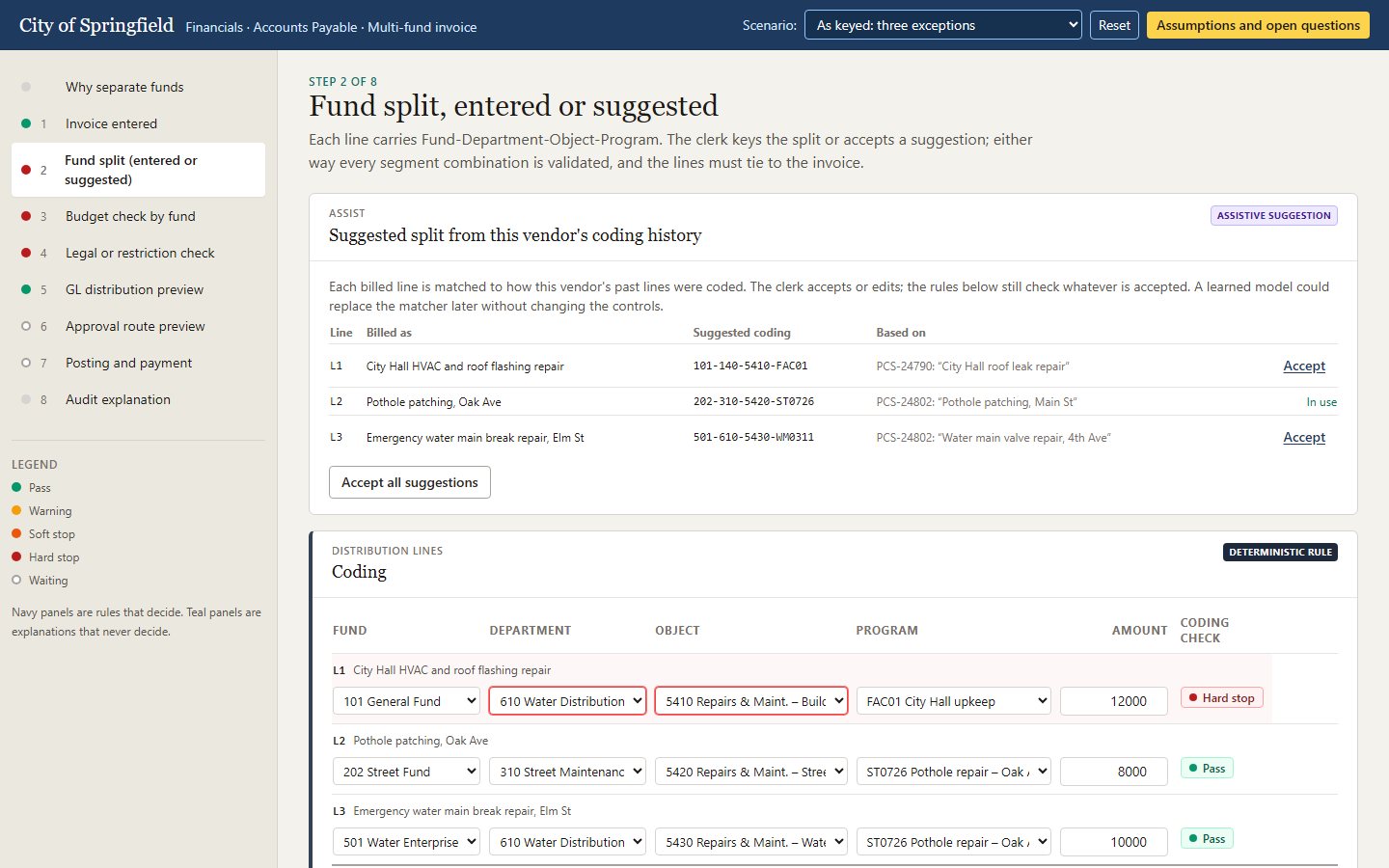Click suggested coding 202-310-5420-ST0726
This screenshot has height=868, width=1389.
pos(753,401)
